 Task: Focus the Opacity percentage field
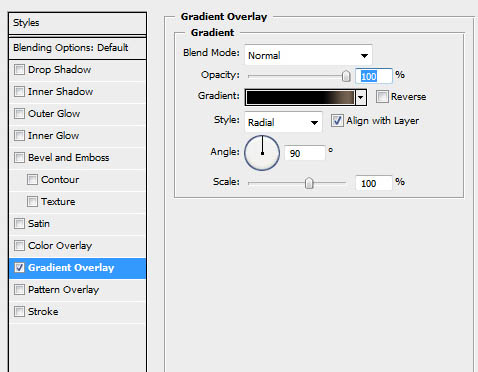374,76
